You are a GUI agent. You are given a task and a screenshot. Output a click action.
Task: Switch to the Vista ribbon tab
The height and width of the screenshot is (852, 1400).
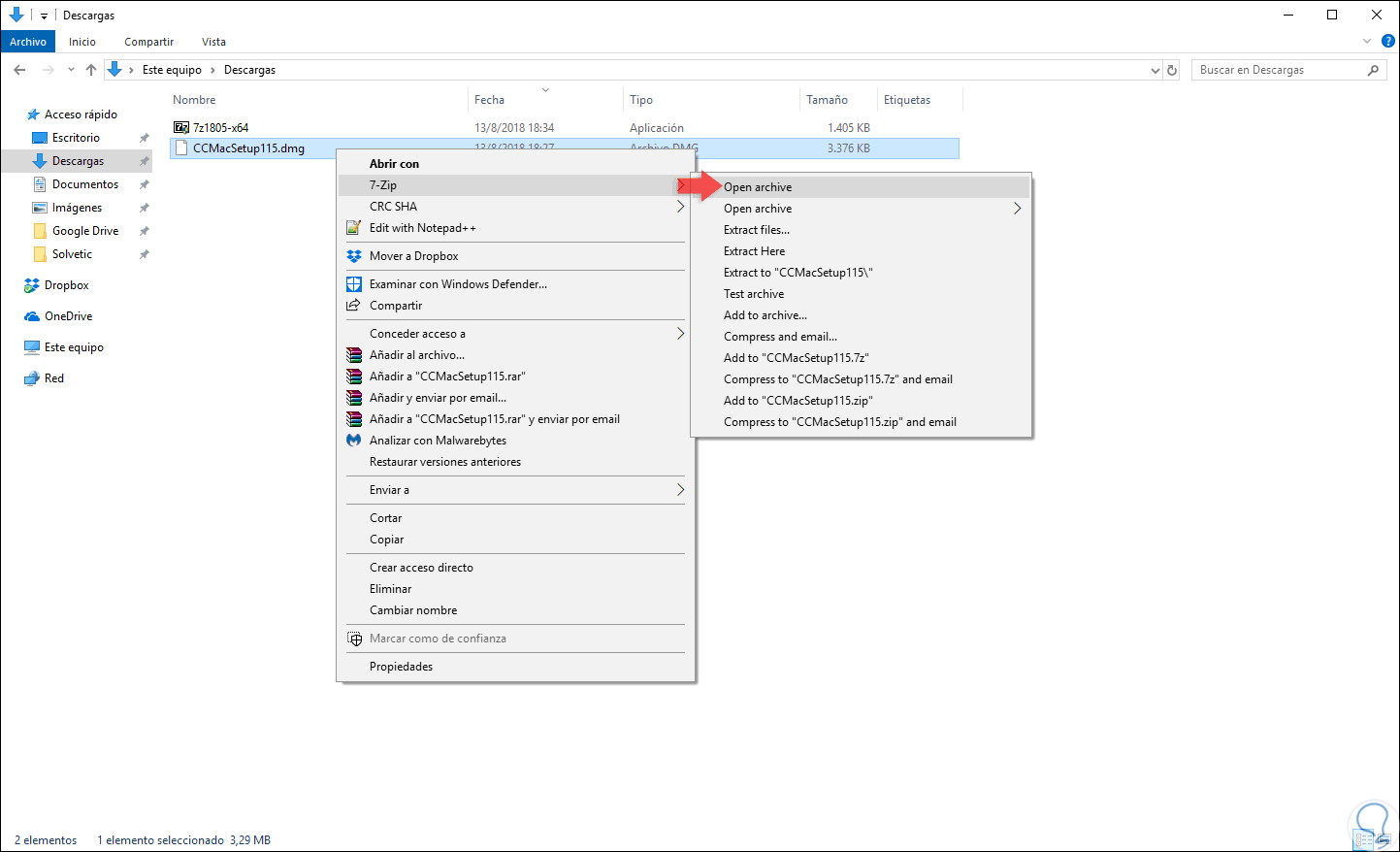213,42
